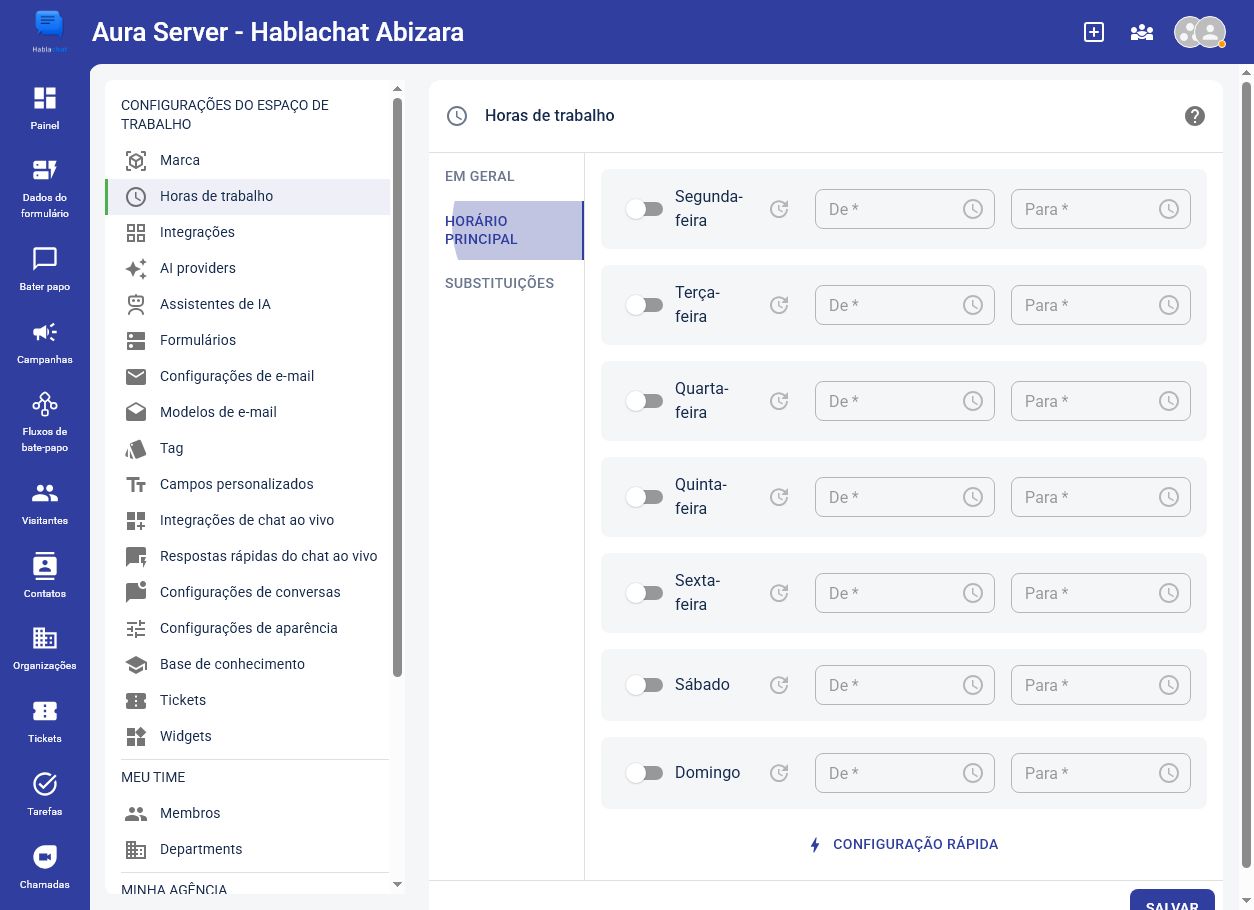
Task: Open Dados do formulário in sidebar
Action: tap(45, 170)
